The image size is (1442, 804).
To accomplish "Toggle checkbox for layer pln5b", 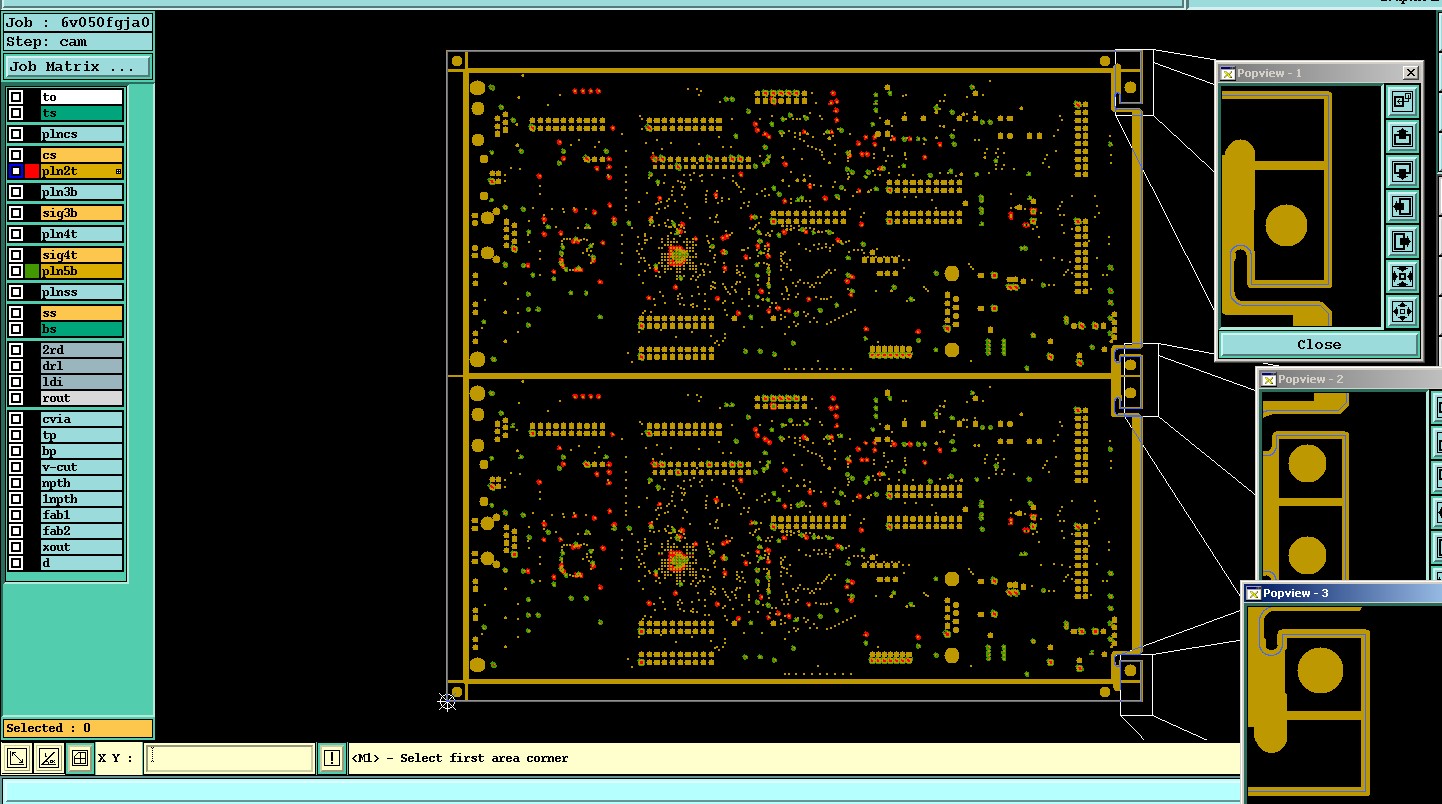I will click(x=16, y=271).
